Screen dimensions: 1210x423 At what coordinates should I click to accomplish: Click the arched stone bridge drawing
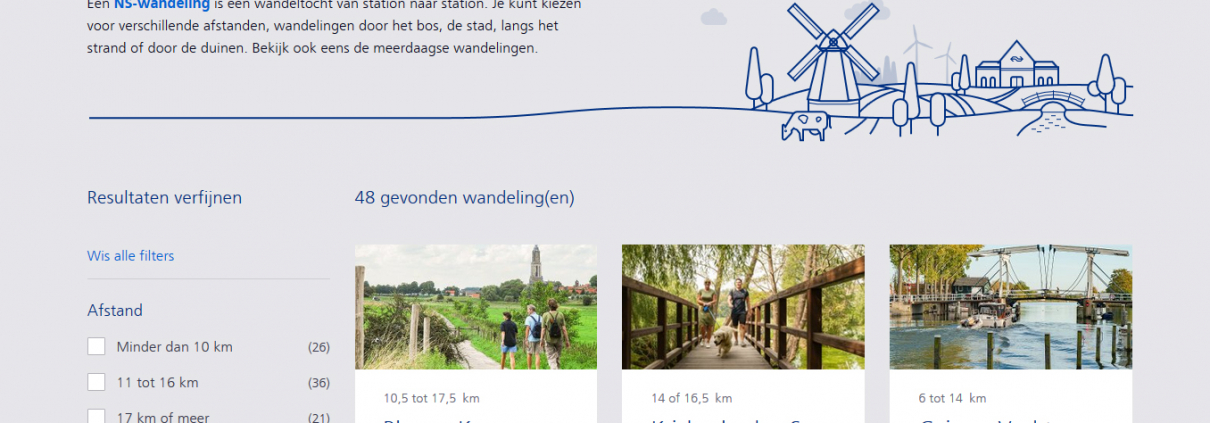point(1052,99)
